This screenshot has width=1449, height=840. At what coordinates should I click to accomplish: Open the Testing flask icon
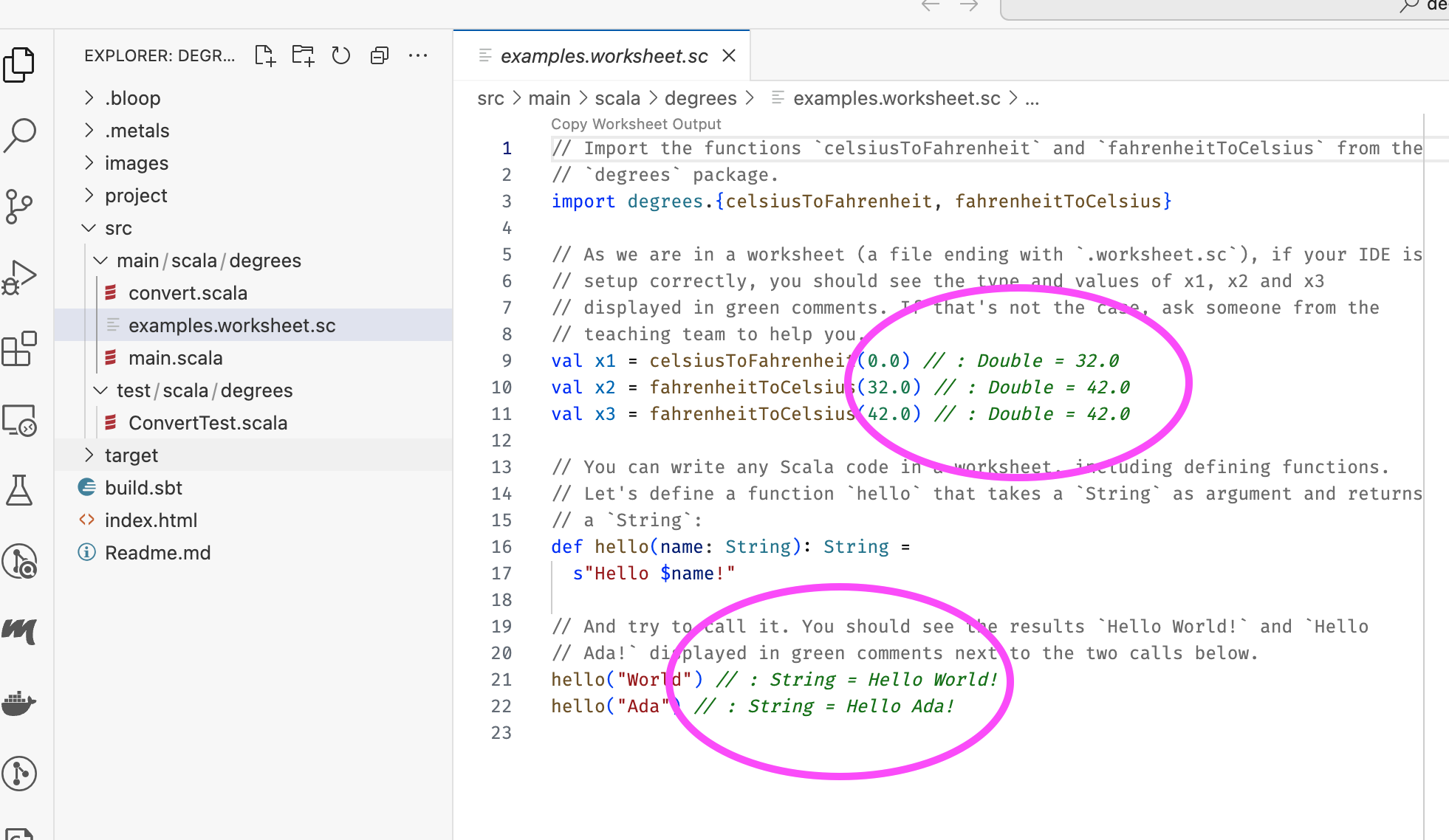click(19, 490)
